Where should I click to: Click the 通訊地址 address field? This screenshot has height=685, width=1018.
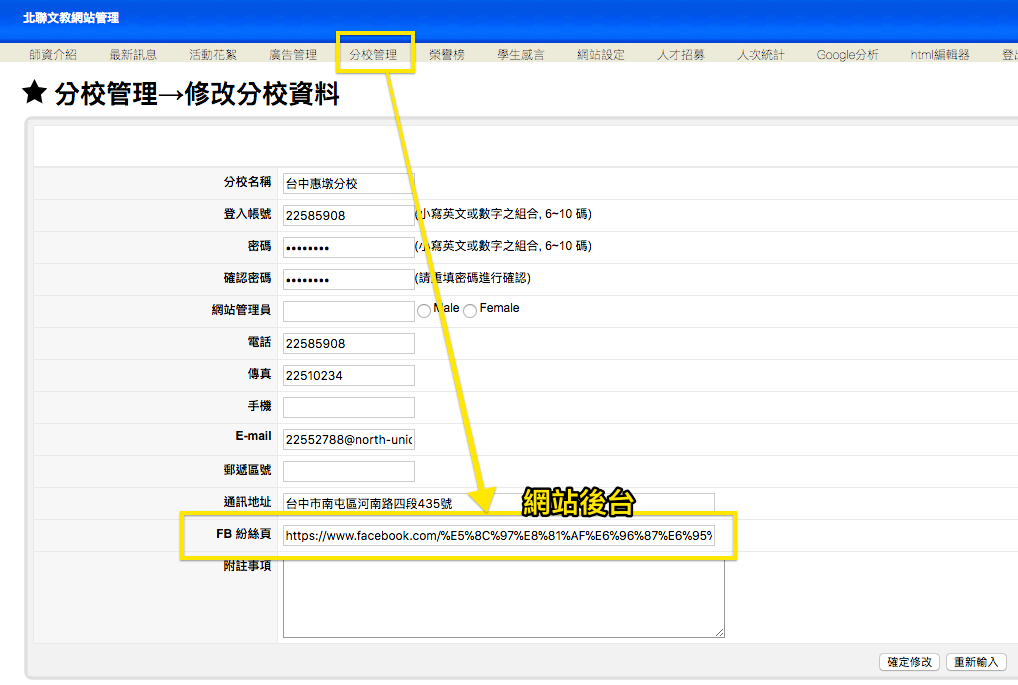(x=498, y=504)
